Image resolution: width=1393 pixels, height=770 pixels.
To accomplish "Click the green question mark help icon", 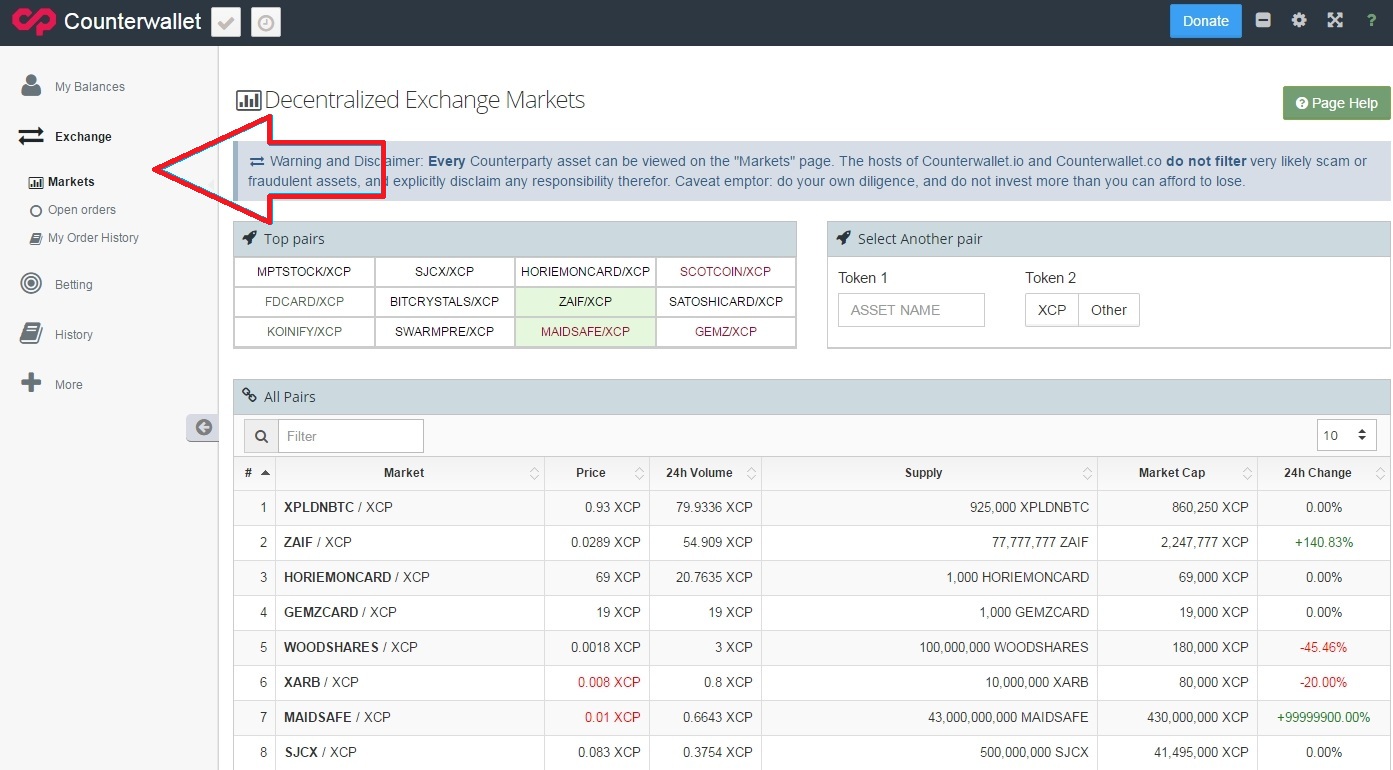I will [x=1371, y=20].
